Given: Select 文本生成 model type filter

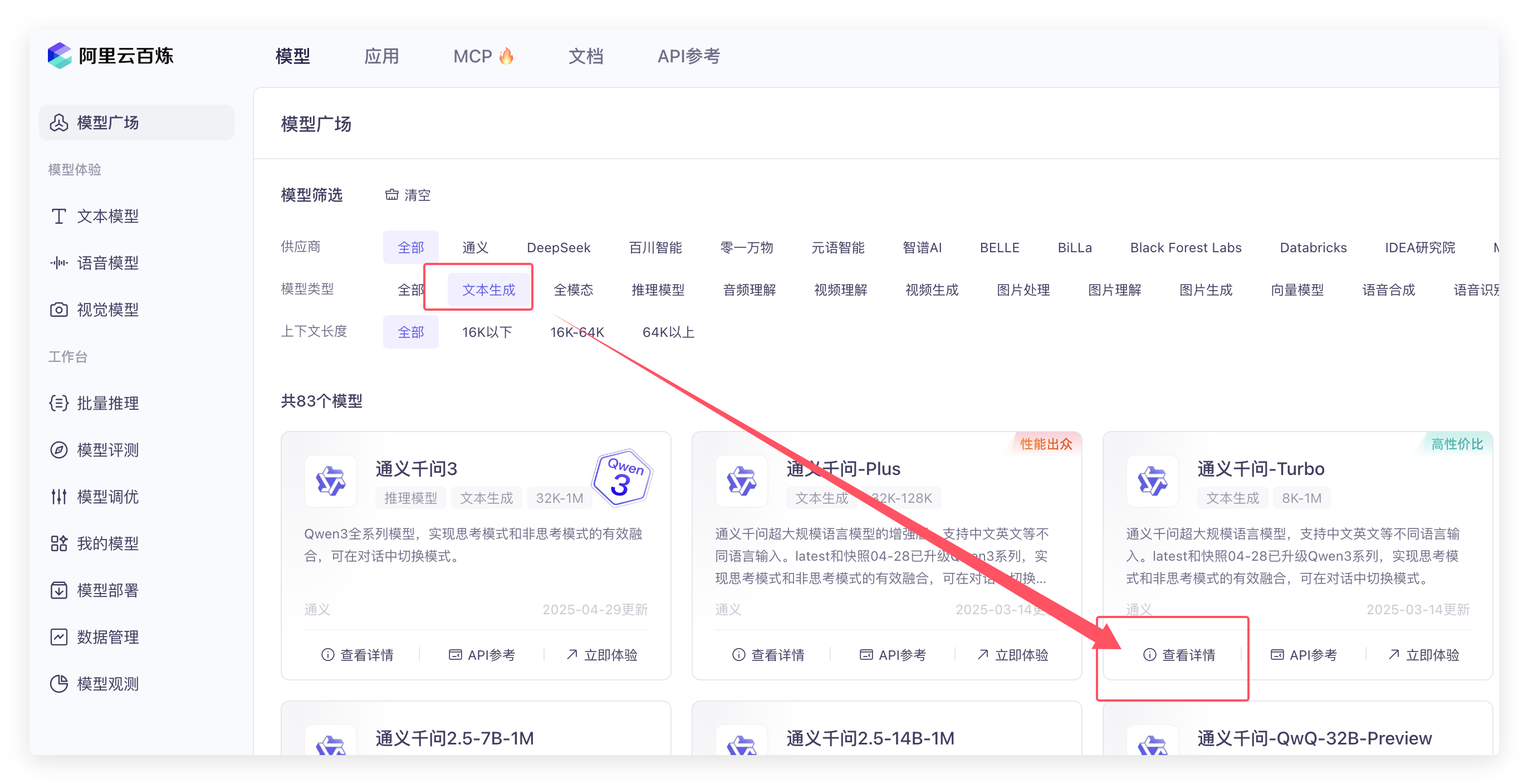Looking at the screenshot, I should point(489,290).
